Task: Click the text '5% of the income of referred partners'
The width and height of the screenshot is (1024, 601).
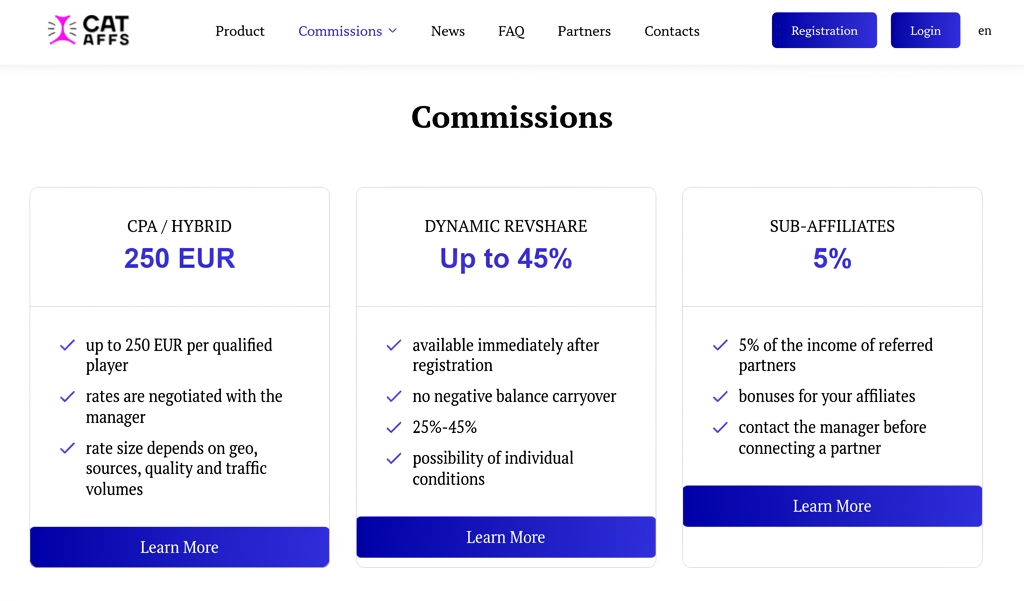Action: pyautogui.click(x=835, y=355)
